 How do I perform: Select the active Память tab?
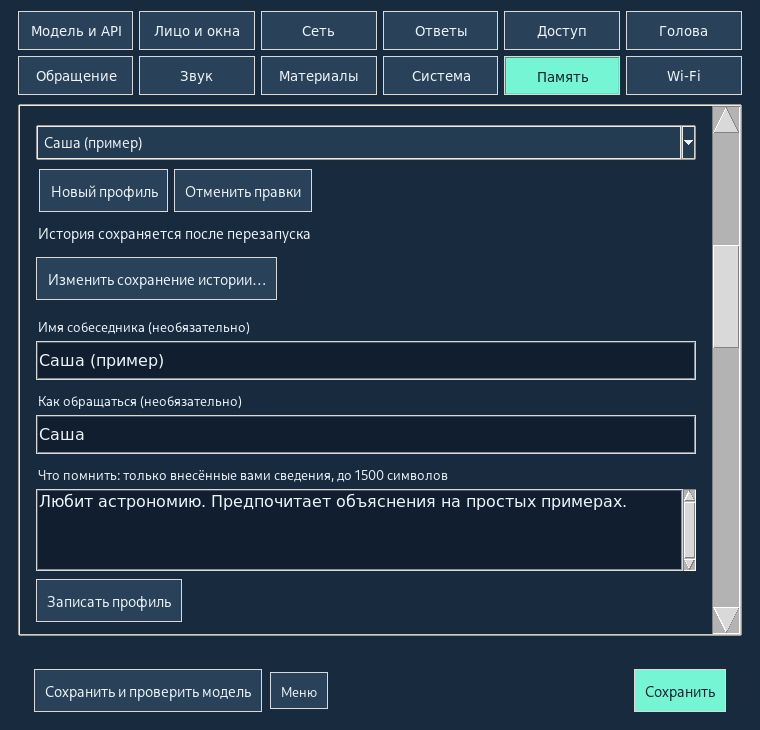562,76
